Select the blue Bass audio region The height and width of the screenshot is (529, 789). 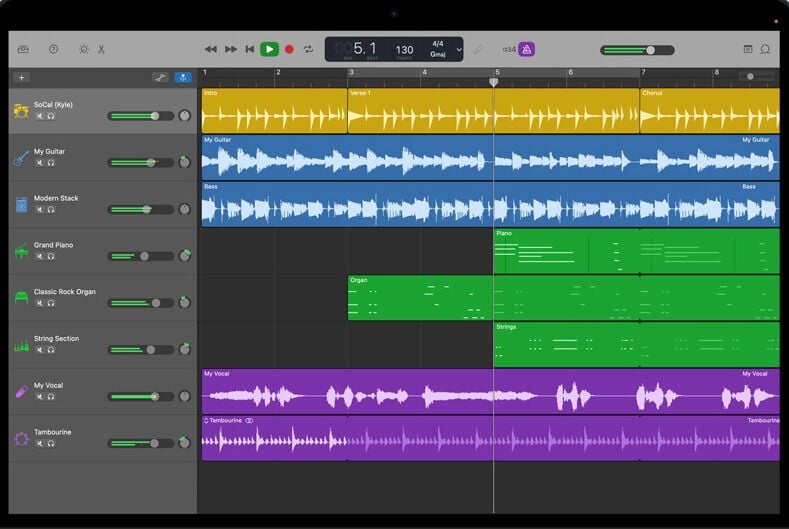[491, 204]
